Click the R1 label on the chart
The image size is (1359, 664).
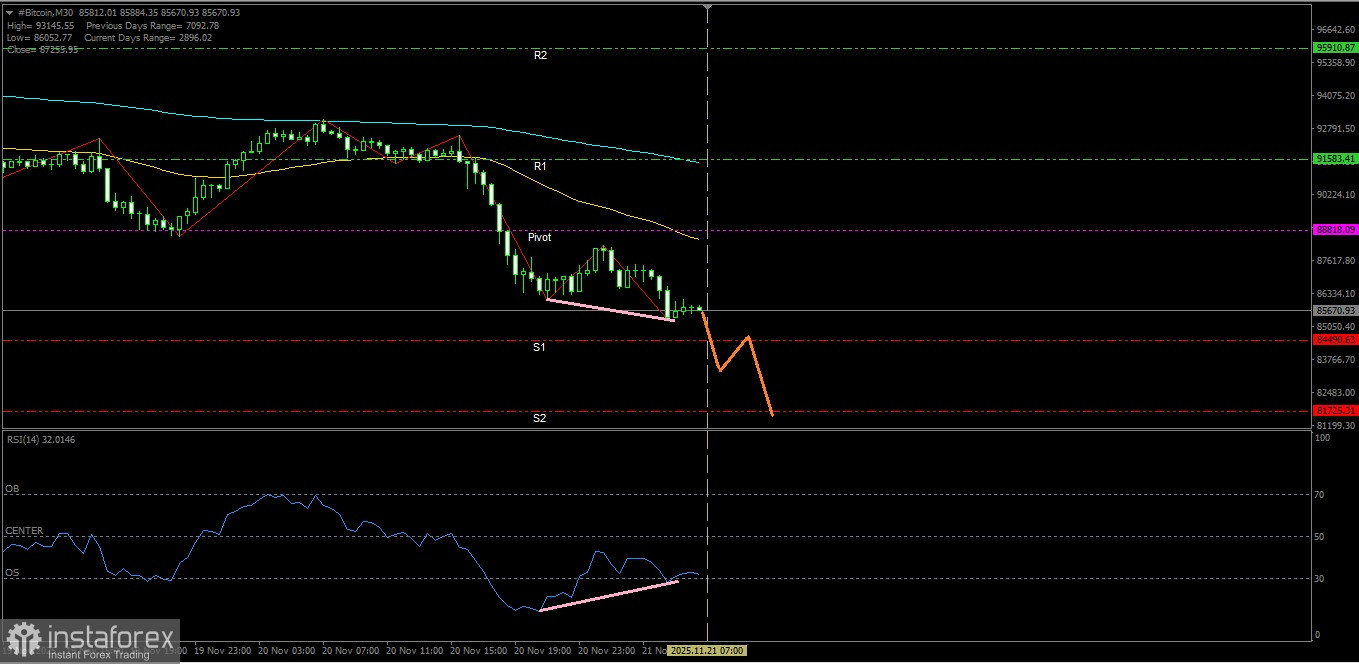tap(540, 166)
